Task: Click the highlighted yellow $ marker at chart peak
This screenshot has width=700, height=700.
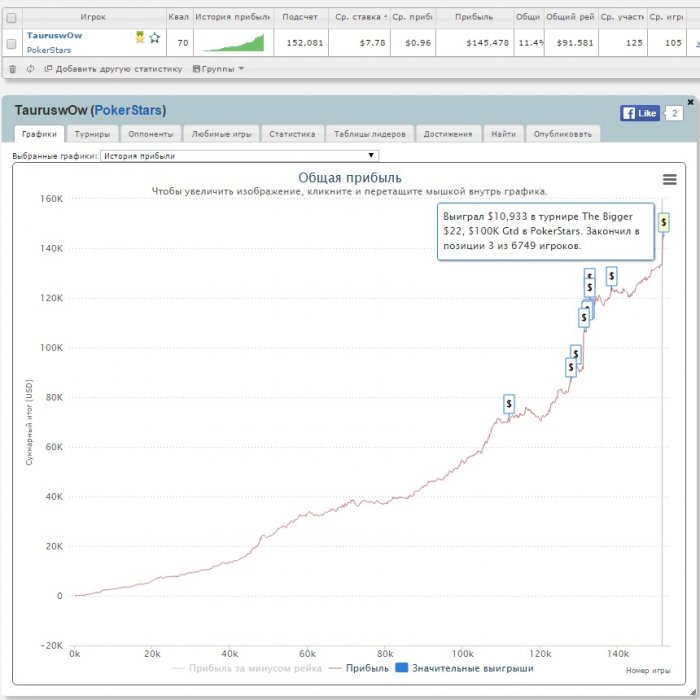Action: 663,222
